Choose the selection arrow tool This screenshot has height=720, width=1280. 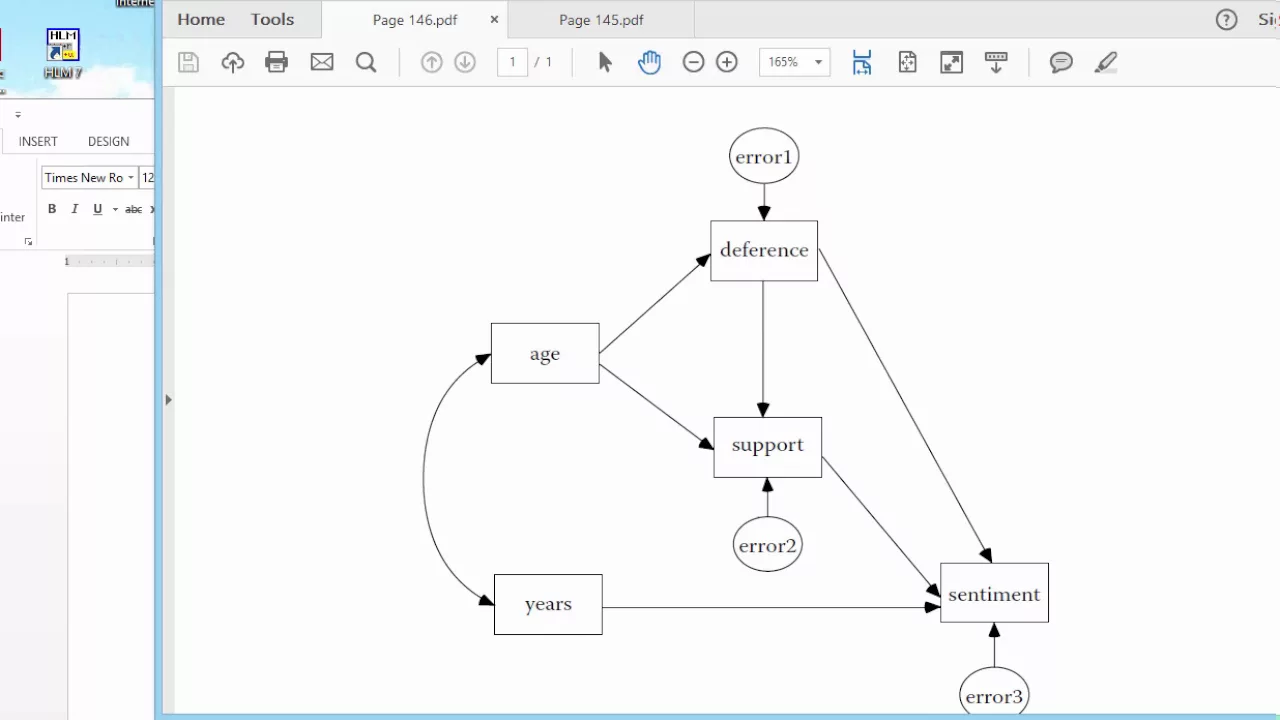click(605, 62)
